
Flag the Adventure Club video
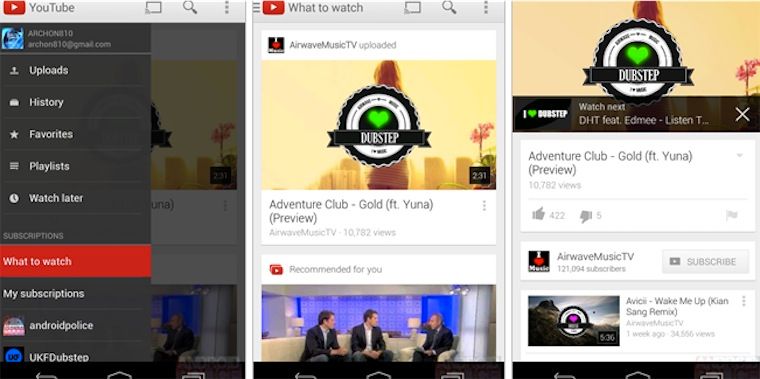click(732, 215)
